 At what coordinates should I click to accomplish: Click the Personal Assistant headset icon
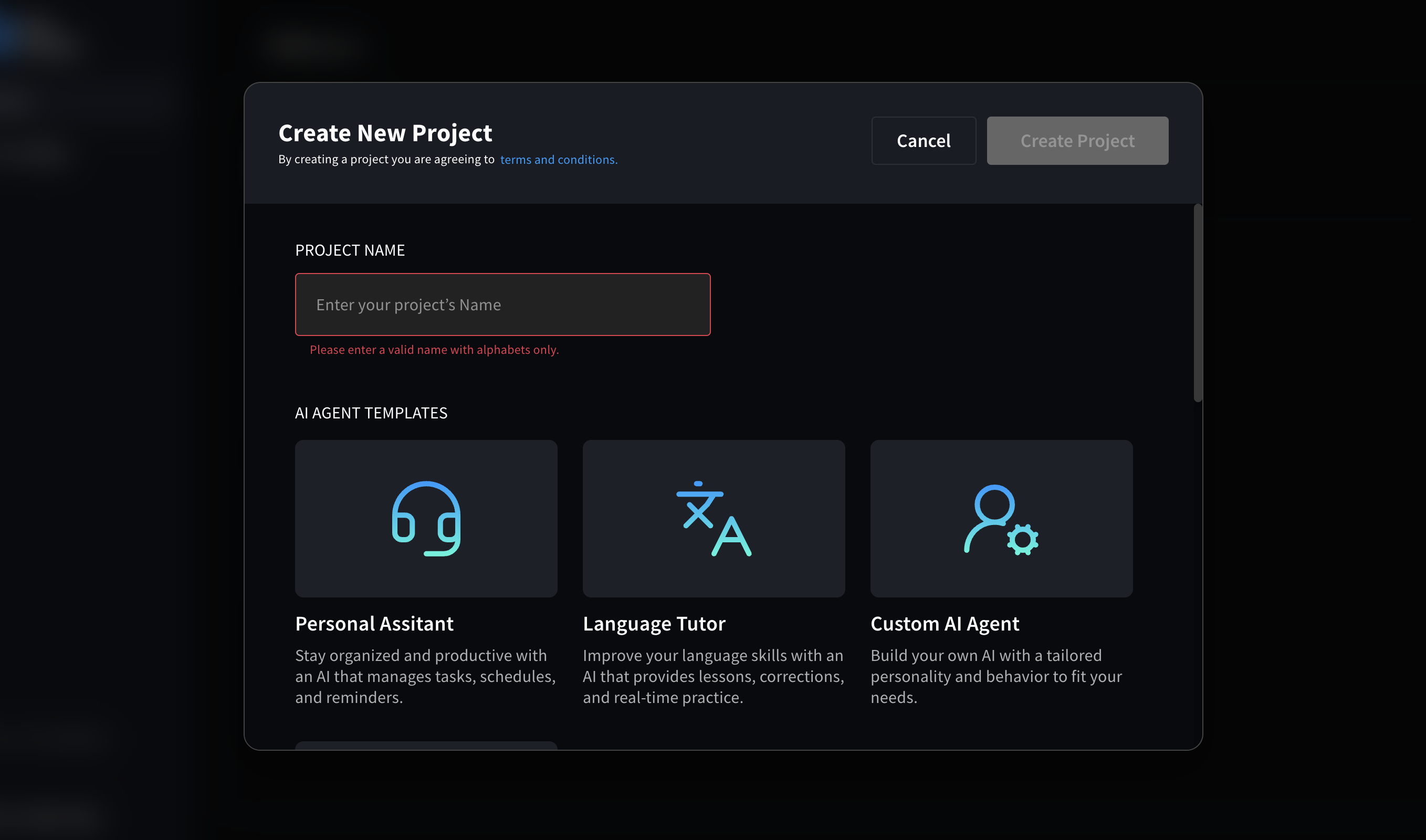426,519
